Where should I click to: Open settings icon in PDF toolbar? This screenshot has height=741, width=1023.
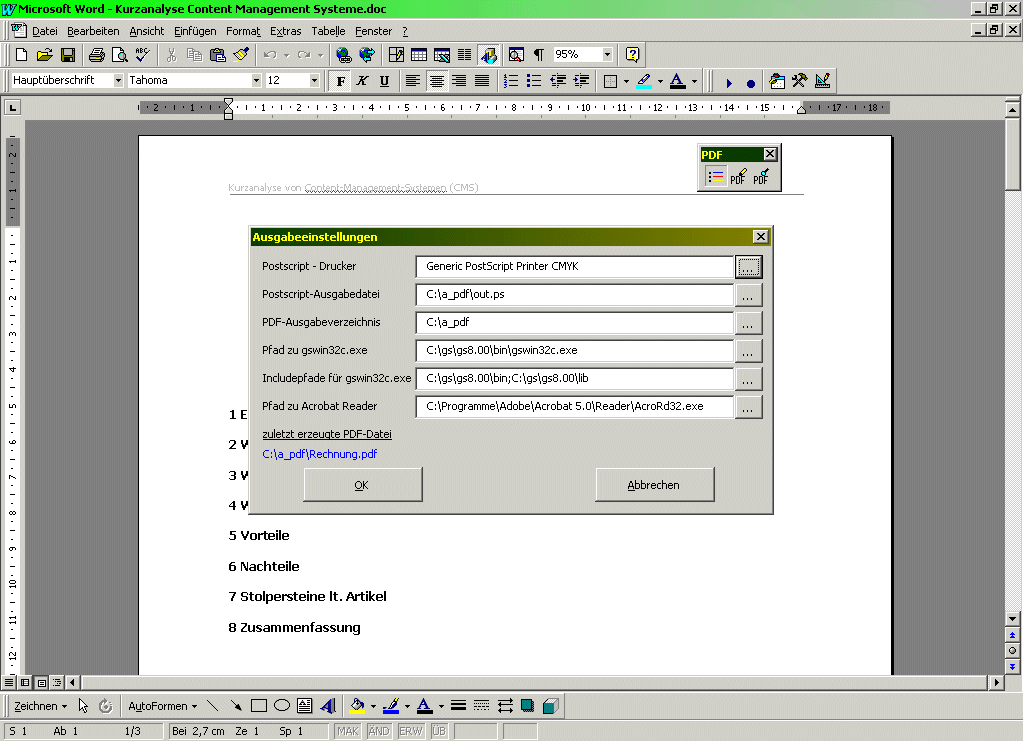(x=716, y=177)
